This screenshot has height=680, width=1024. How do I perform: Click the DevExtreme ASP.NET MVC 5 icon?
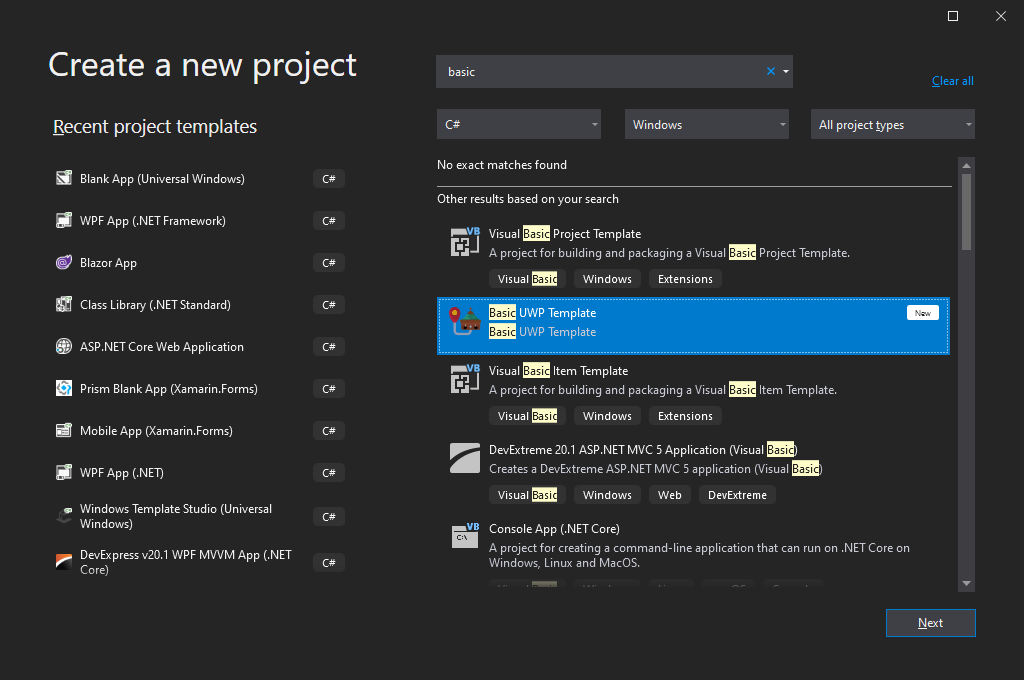[x=465, y=457]
